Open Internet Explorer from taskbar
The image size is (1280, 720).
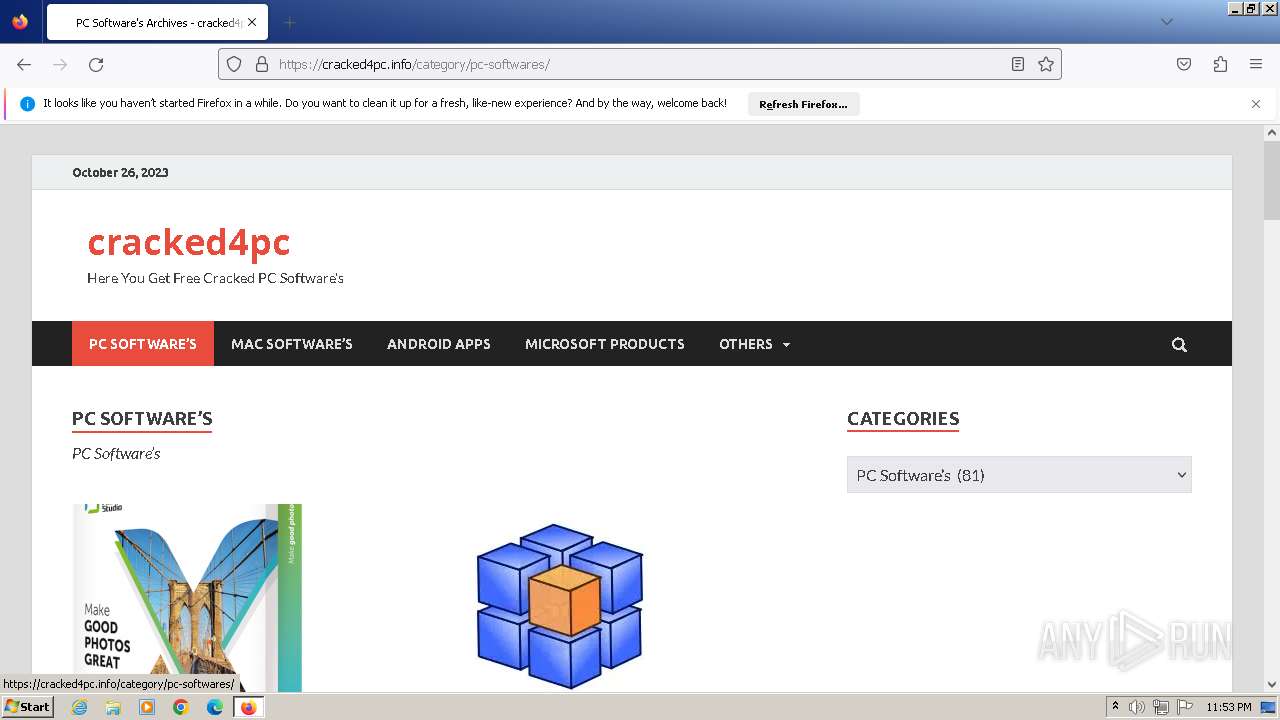coord(79,707)
